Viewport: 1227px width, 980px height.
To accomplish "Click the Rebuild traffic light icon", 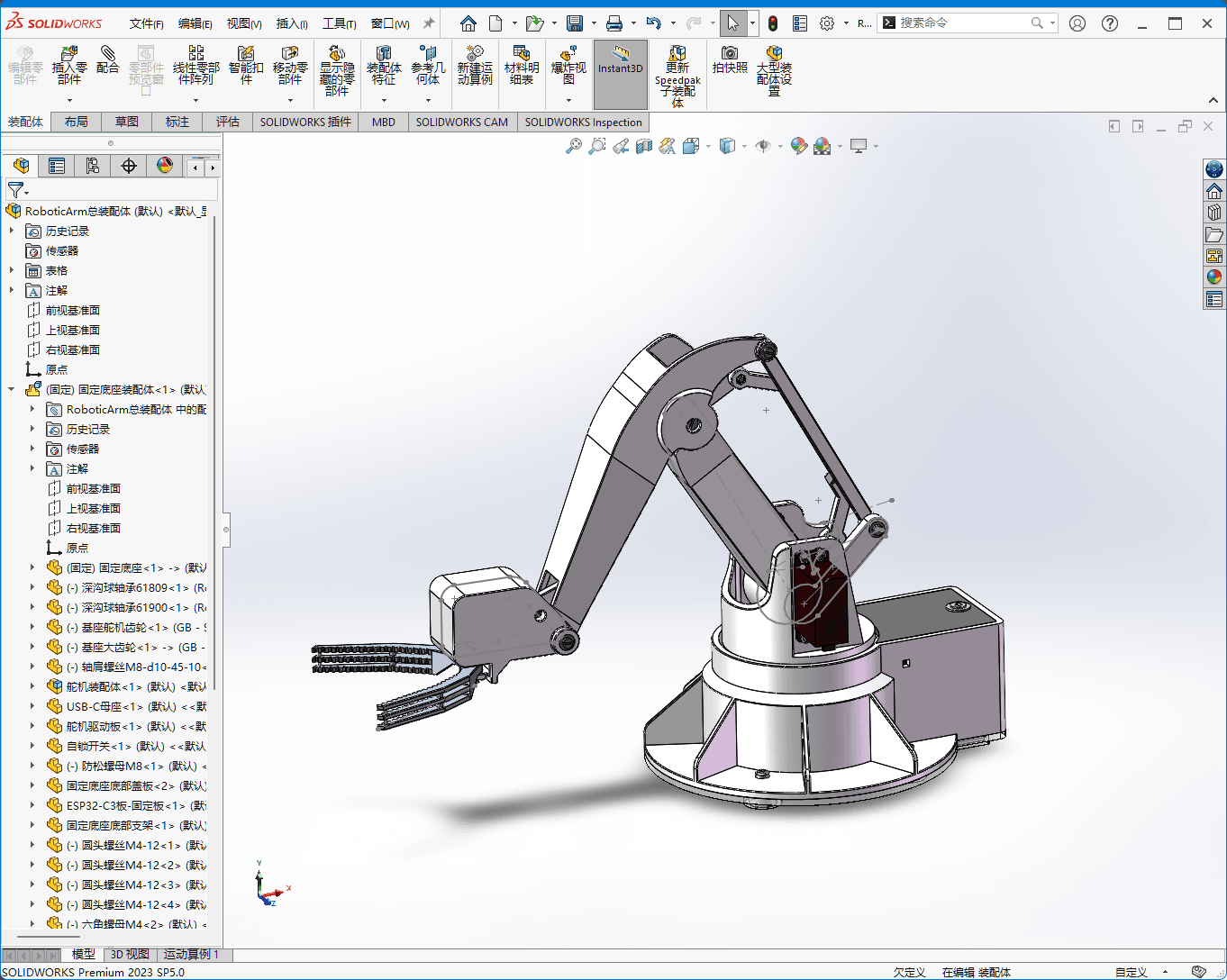I will pos(773,23).
